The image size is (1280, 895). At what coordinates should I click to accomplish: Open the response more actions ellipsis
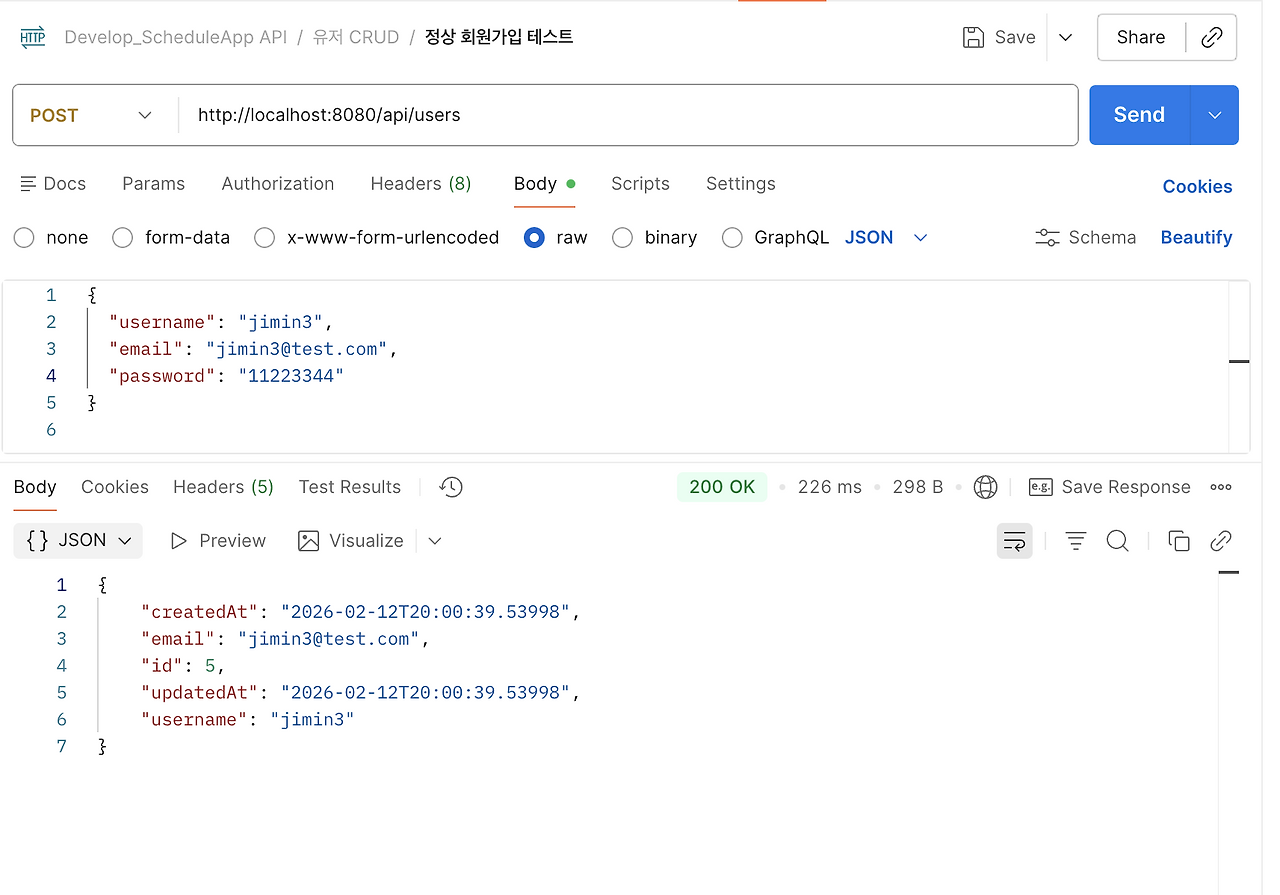click(x=1221, y=487)
